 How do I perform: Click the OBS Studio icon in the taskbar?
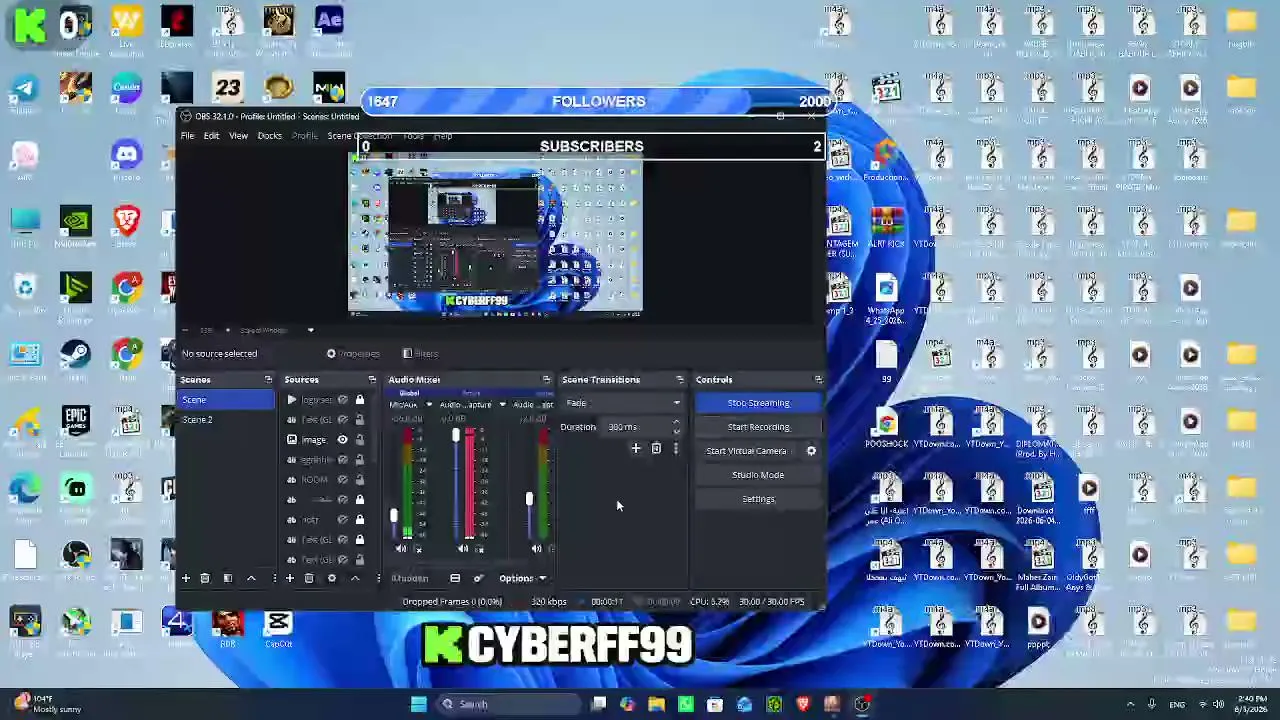coord(862,704)
